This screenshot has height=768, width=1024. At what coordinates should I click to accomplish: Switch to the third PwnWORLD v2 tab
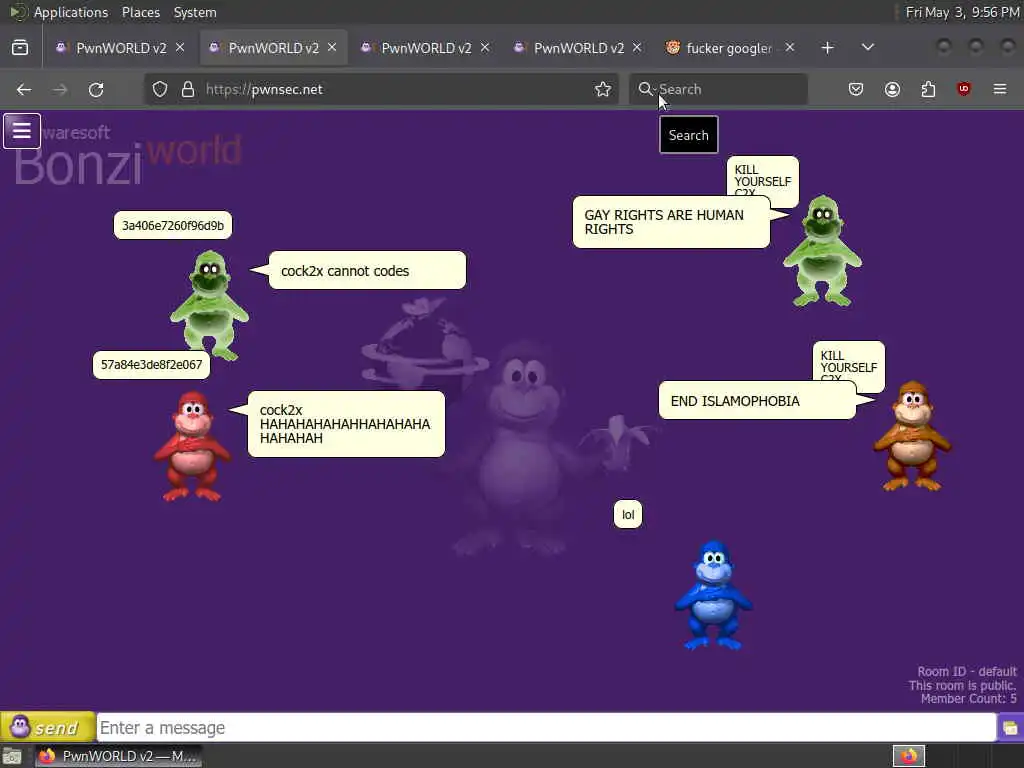pyautogui.click(x=426, y=48)
